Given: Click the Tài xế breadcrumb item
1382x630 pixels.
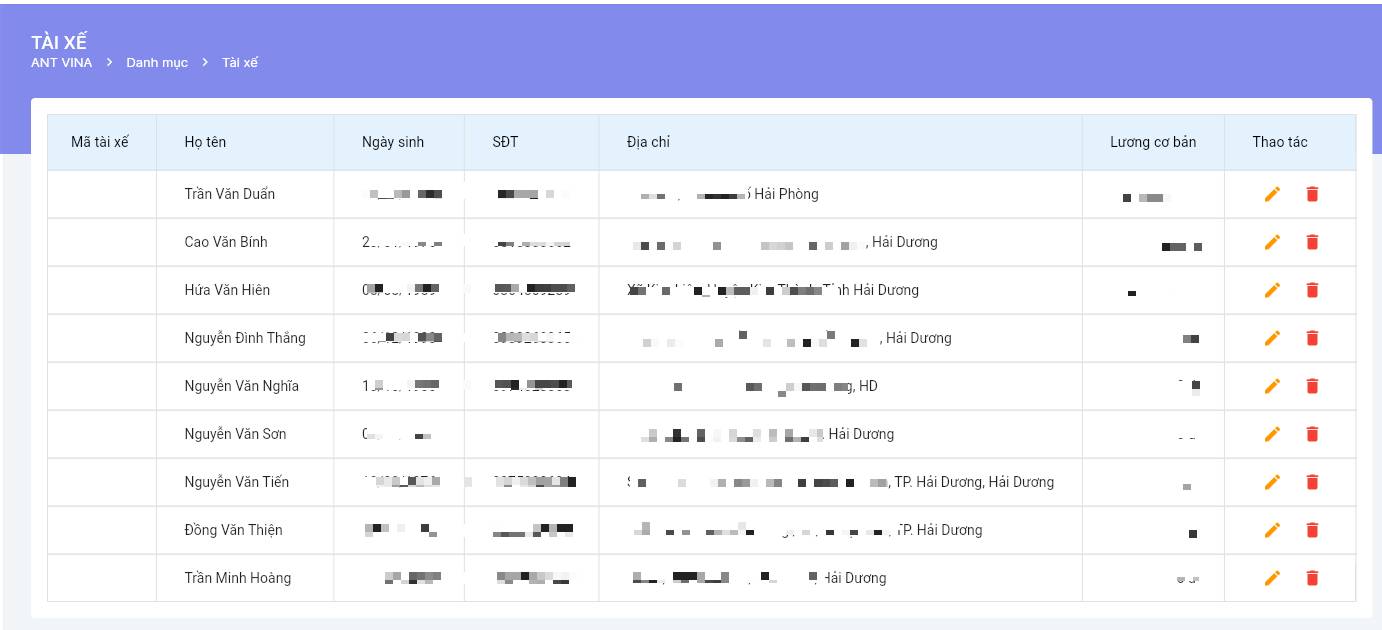Looking at the screenshot, I should 240,63.
